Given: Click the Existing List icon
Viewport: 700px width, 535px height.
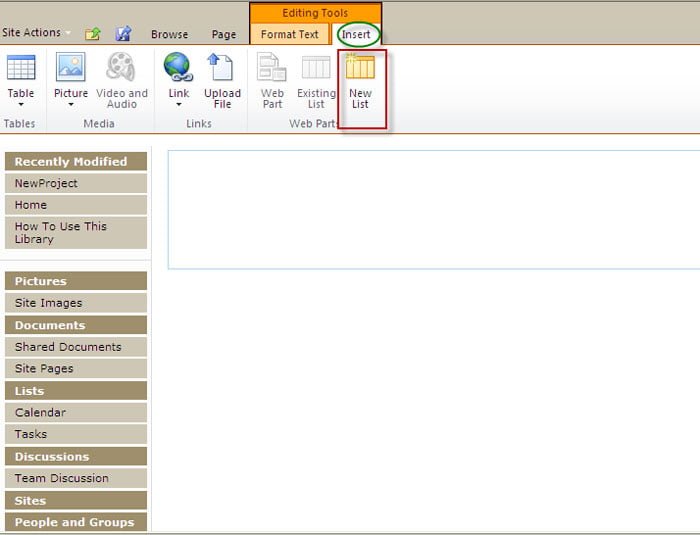Looking at the screenshot, I should tap(316, 67).
